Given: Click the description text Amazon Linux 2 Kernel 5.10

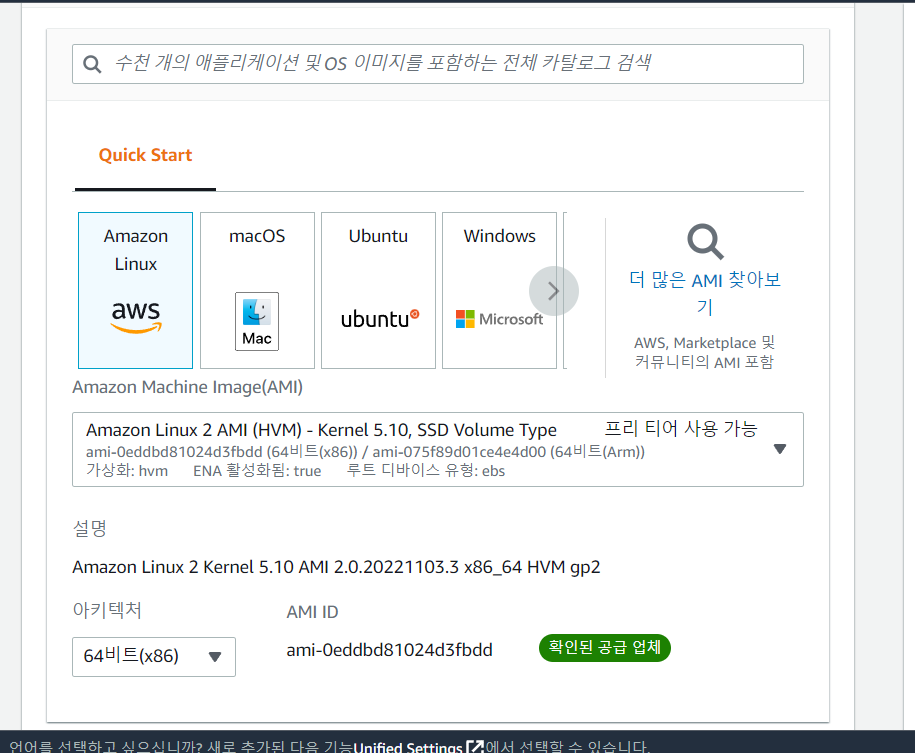Looking at the screenshot, I should coord(336,567).
